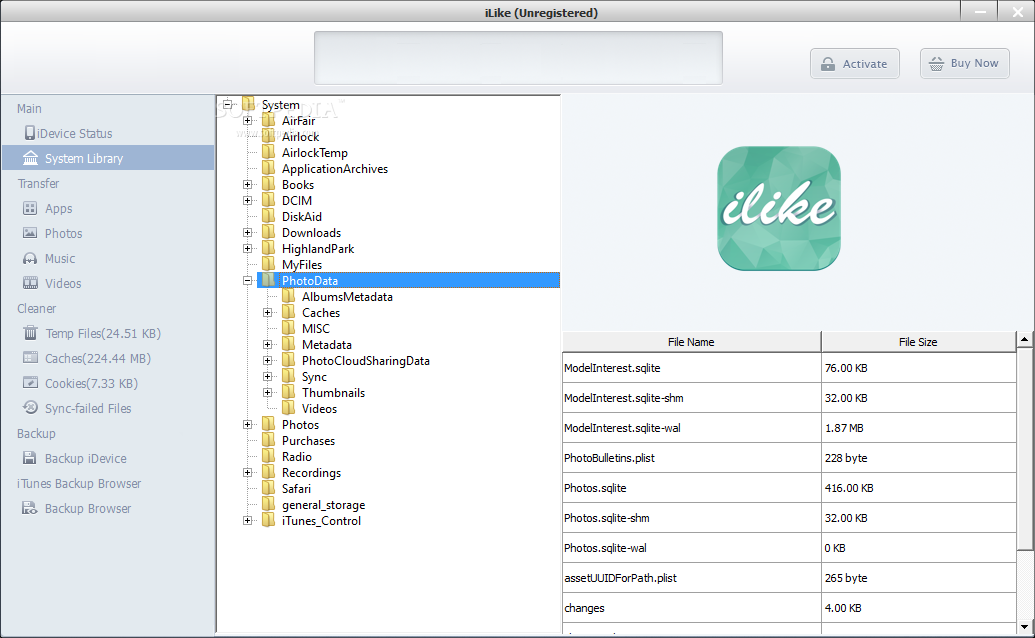Open Backup Browser entry

[x=108, y=509]
